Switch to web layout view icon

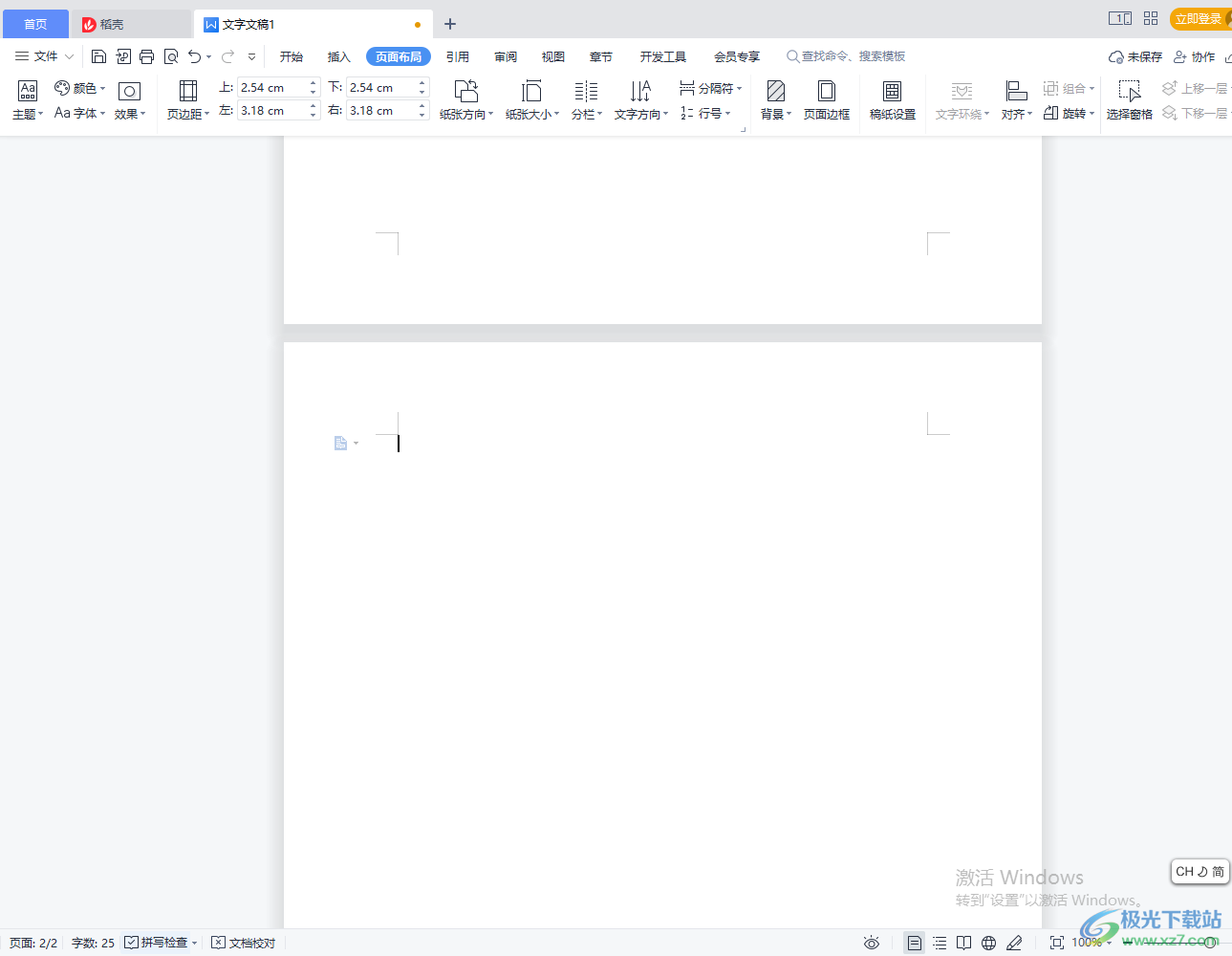coord(989,943)
